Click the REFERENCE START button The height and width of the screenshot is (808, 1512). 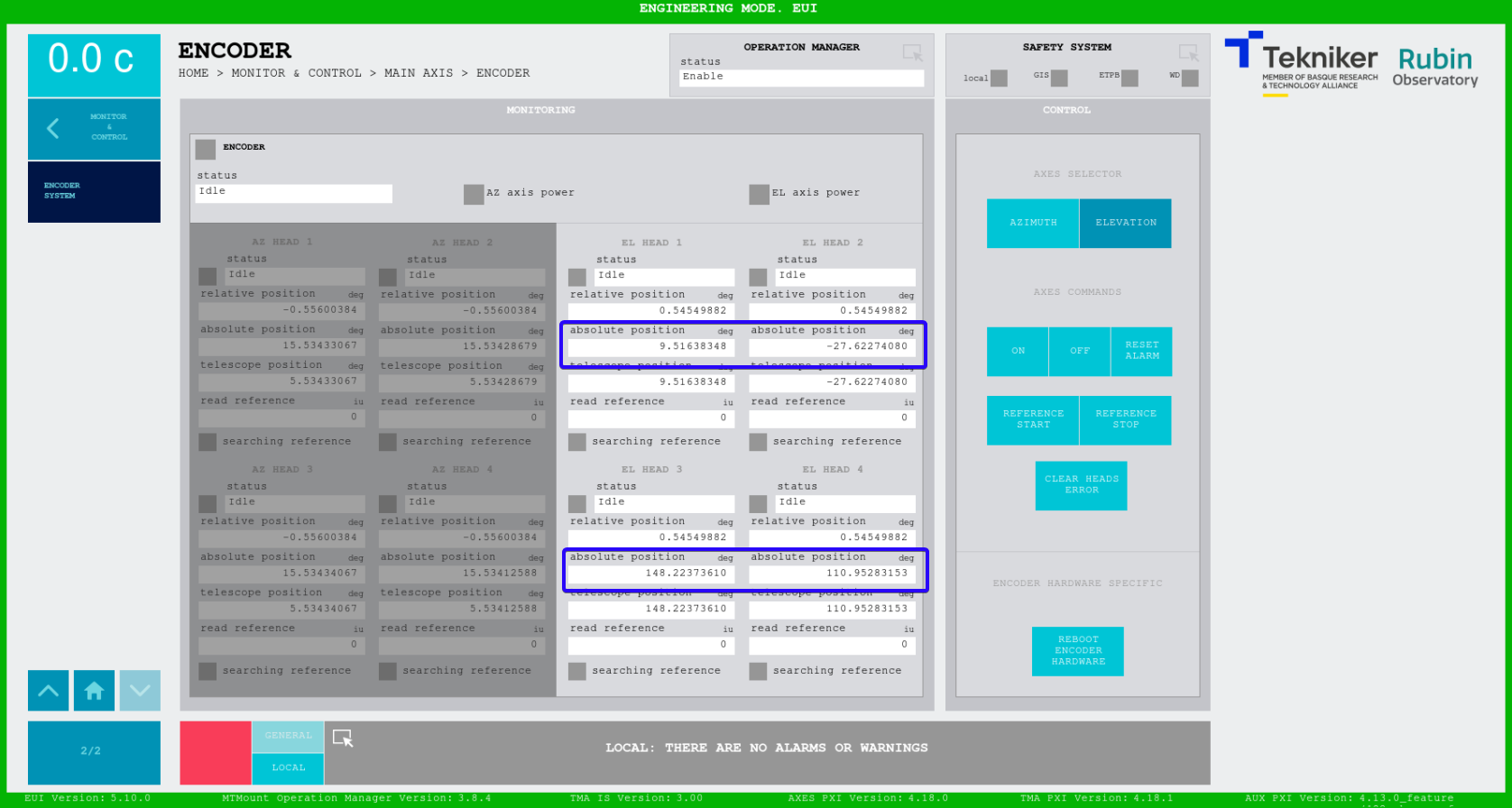(x=1033, y=420)
